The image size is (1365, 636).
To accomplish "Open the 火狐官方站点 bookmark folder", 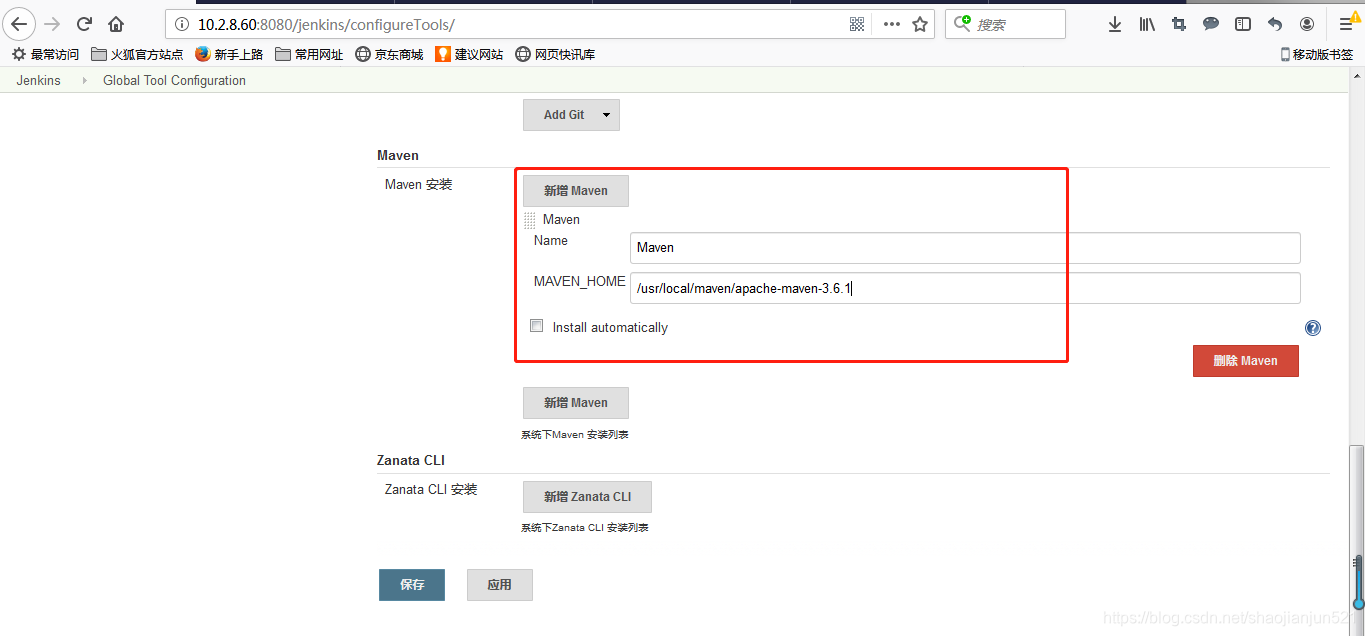I will (x=137, y=54).
